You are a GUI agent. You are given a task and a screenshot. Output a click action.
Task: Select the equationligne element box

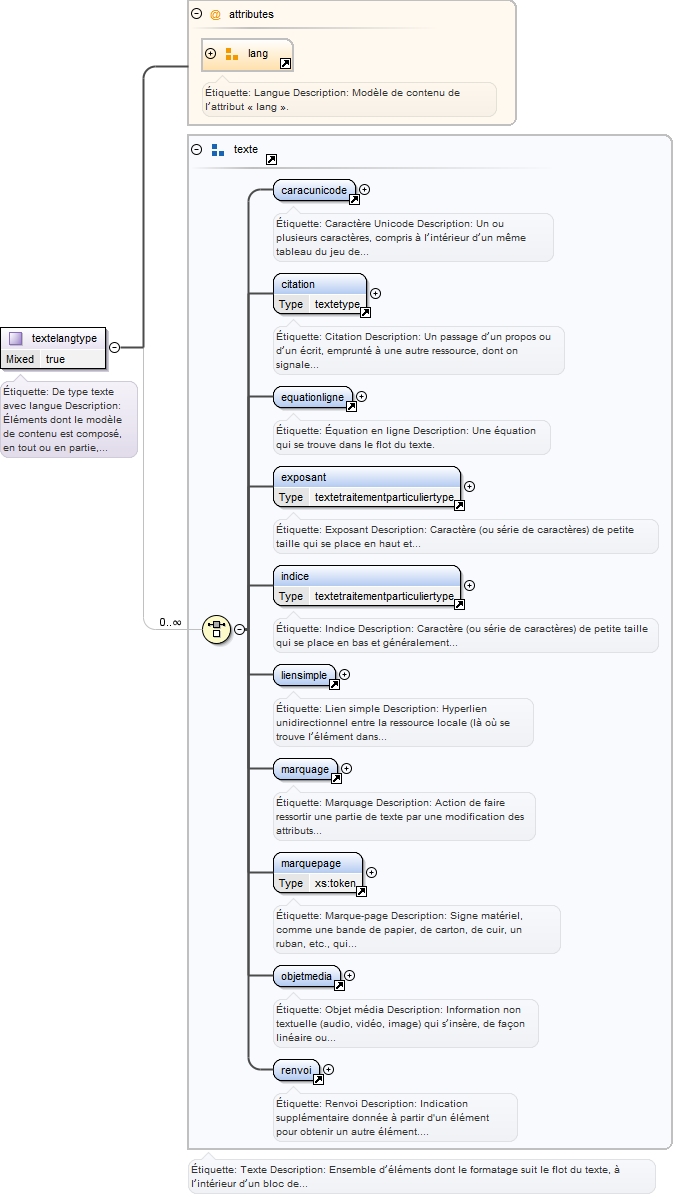point(313,397)
